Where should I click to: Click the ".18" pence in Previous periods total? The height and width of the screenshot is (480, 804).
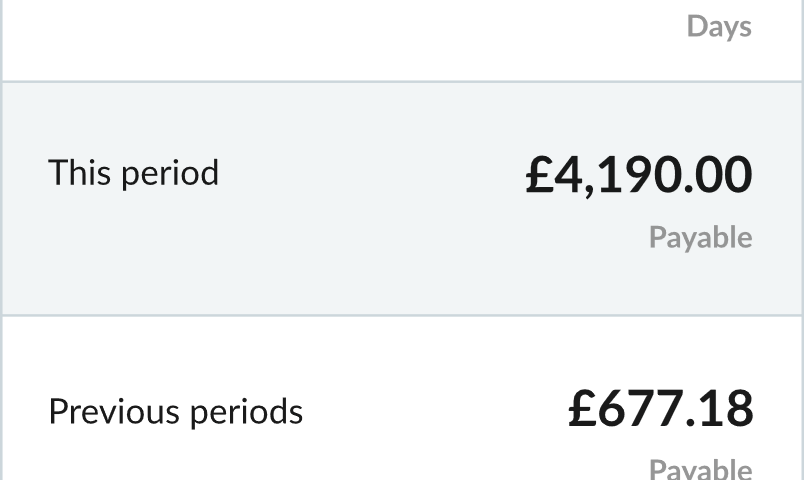click(x=720, y=409)
